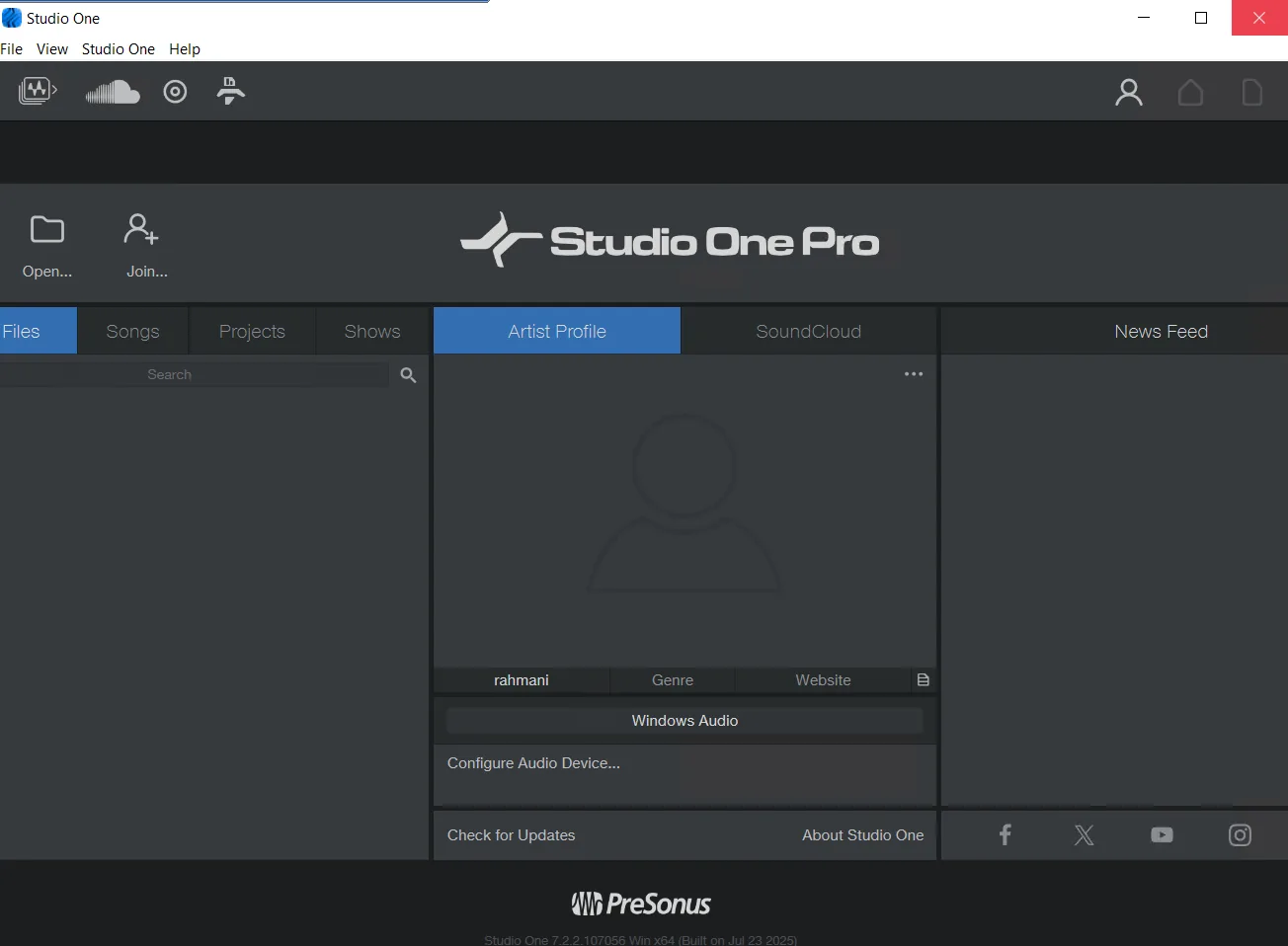Open the Windows Audio device selector
Viewport: 1288px width, 946px height.
pos(684,721)
